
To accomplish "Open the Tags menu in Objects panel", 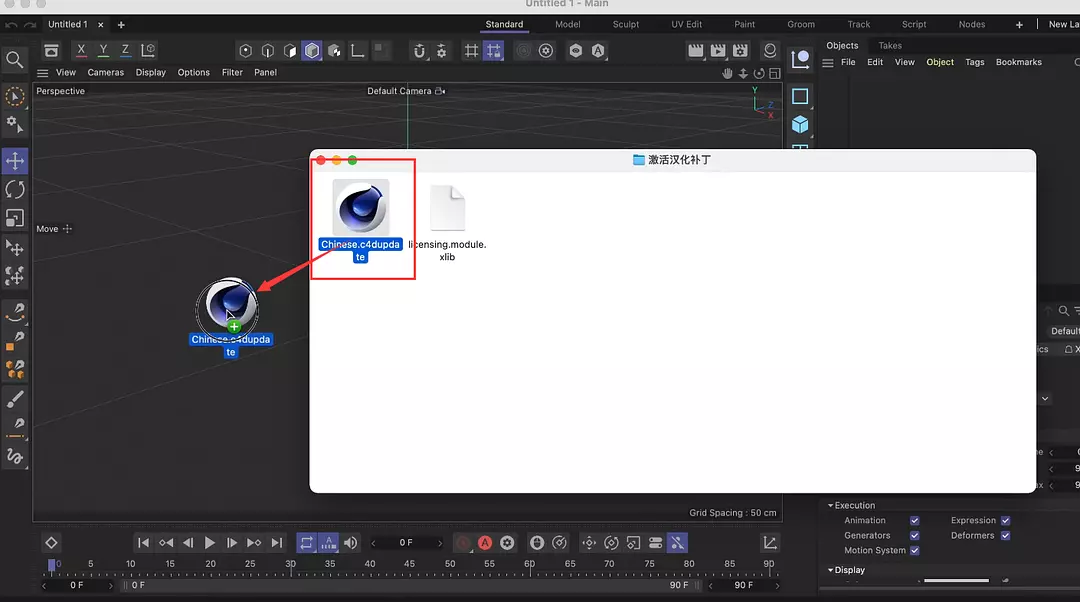I will [x=975, y=62].
